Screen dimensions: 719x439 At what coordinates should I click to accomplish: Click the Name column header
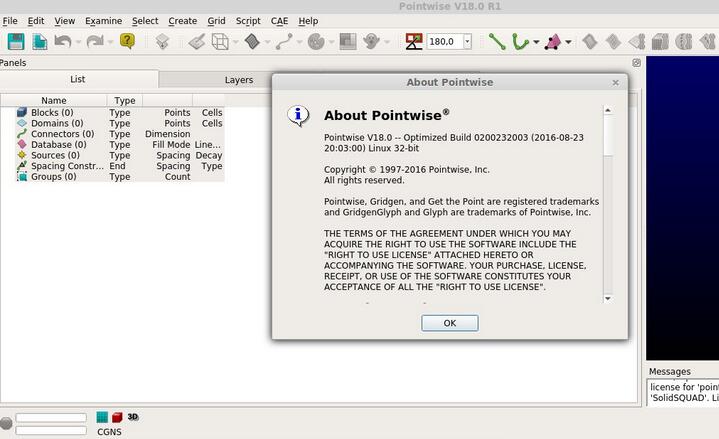[x=54, y=100]
